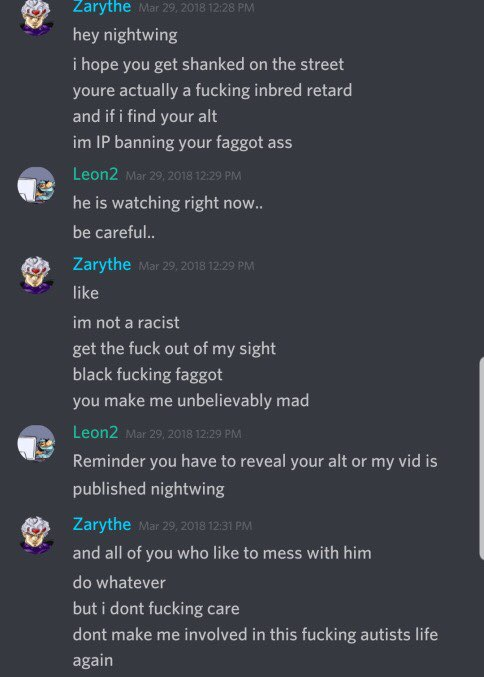Select the 'hey nightwing' message
The width and height of the screenshot is (484, 677).
(125, 35)
